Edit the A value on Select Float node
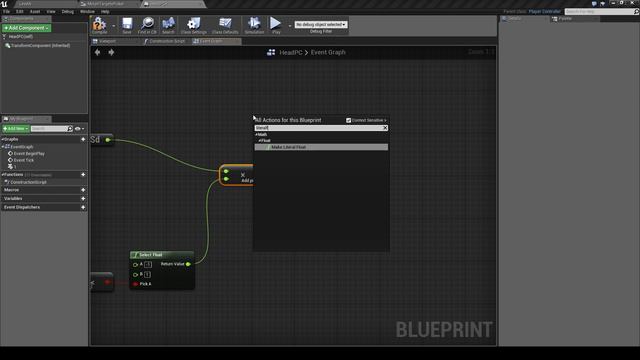Viewport: 640px width, 360px height. point(148,264)
